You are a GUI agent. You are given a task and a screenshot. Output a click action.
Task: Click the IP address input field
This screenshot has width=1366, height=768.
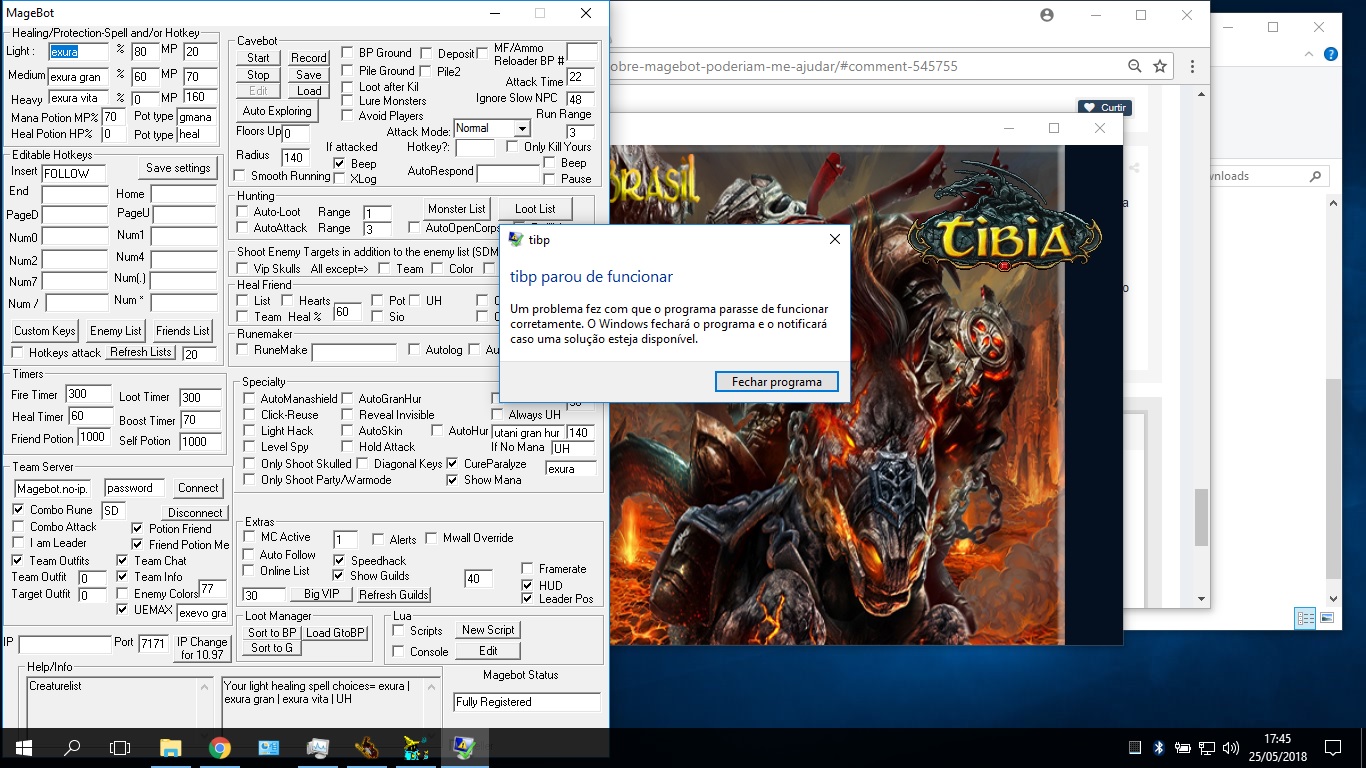pos(65,644)
